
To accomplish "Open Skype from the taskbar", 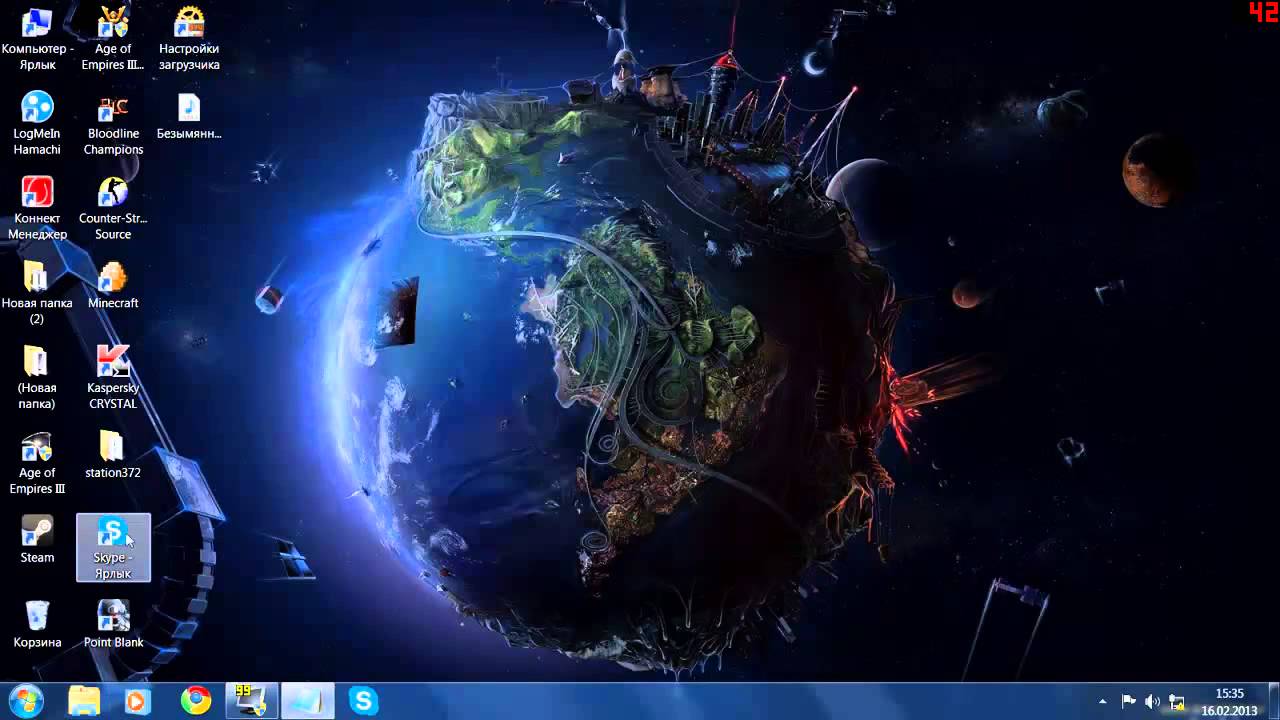I will click(363, 701).
